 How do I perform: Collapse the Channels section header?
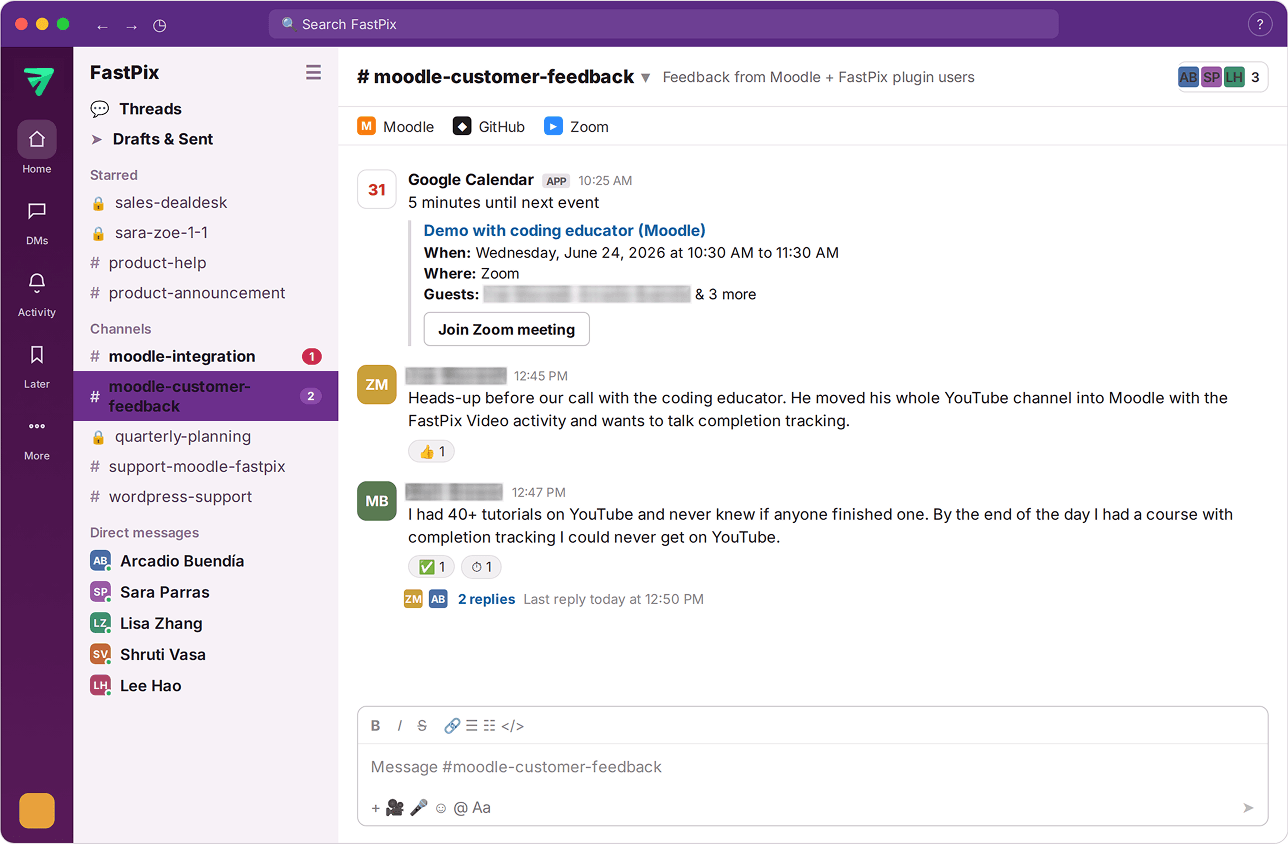121,329
